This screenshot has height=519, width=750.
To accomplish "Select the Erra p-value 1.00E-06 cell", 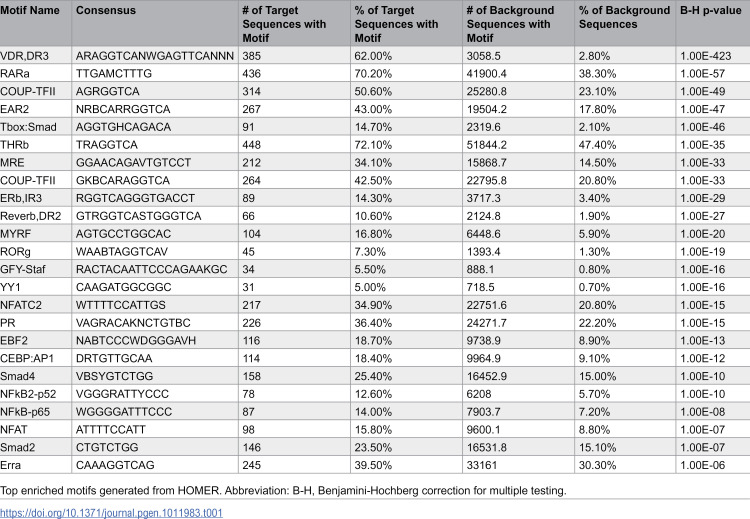I will 713,465.
